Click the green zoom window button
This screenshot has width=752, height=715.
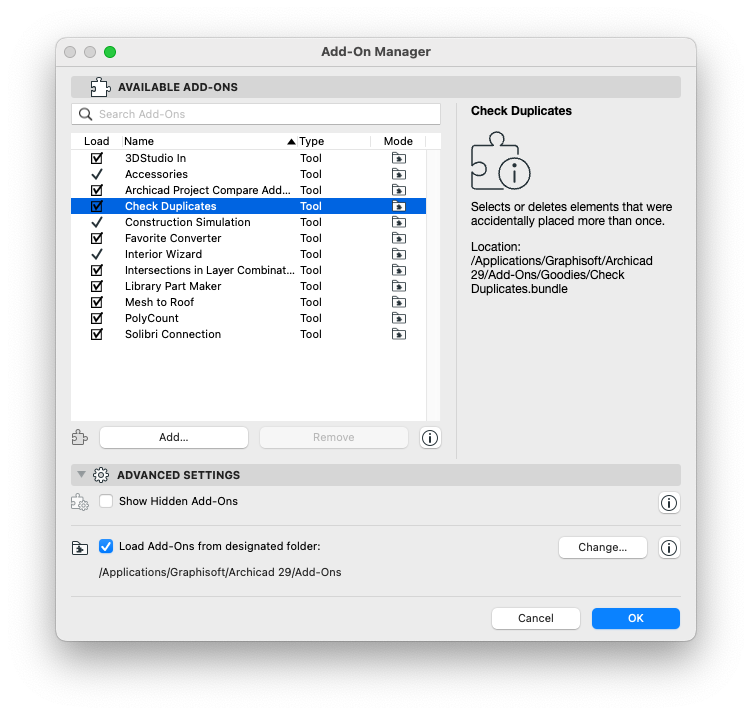(110, 52)
